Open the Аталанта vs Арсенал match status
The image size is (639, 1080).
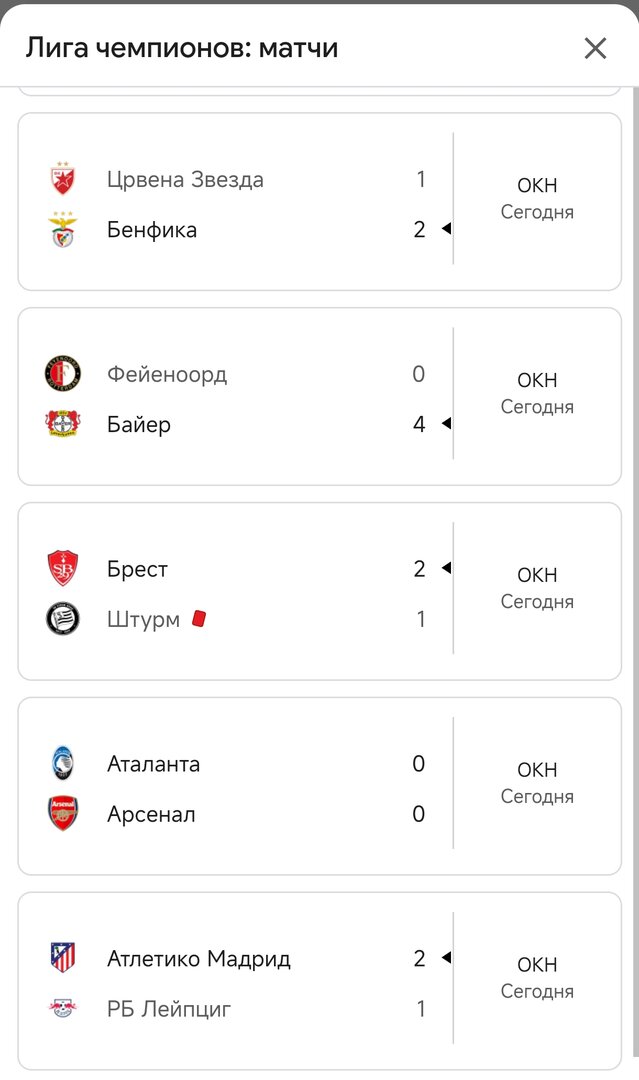tap(537, 782)
